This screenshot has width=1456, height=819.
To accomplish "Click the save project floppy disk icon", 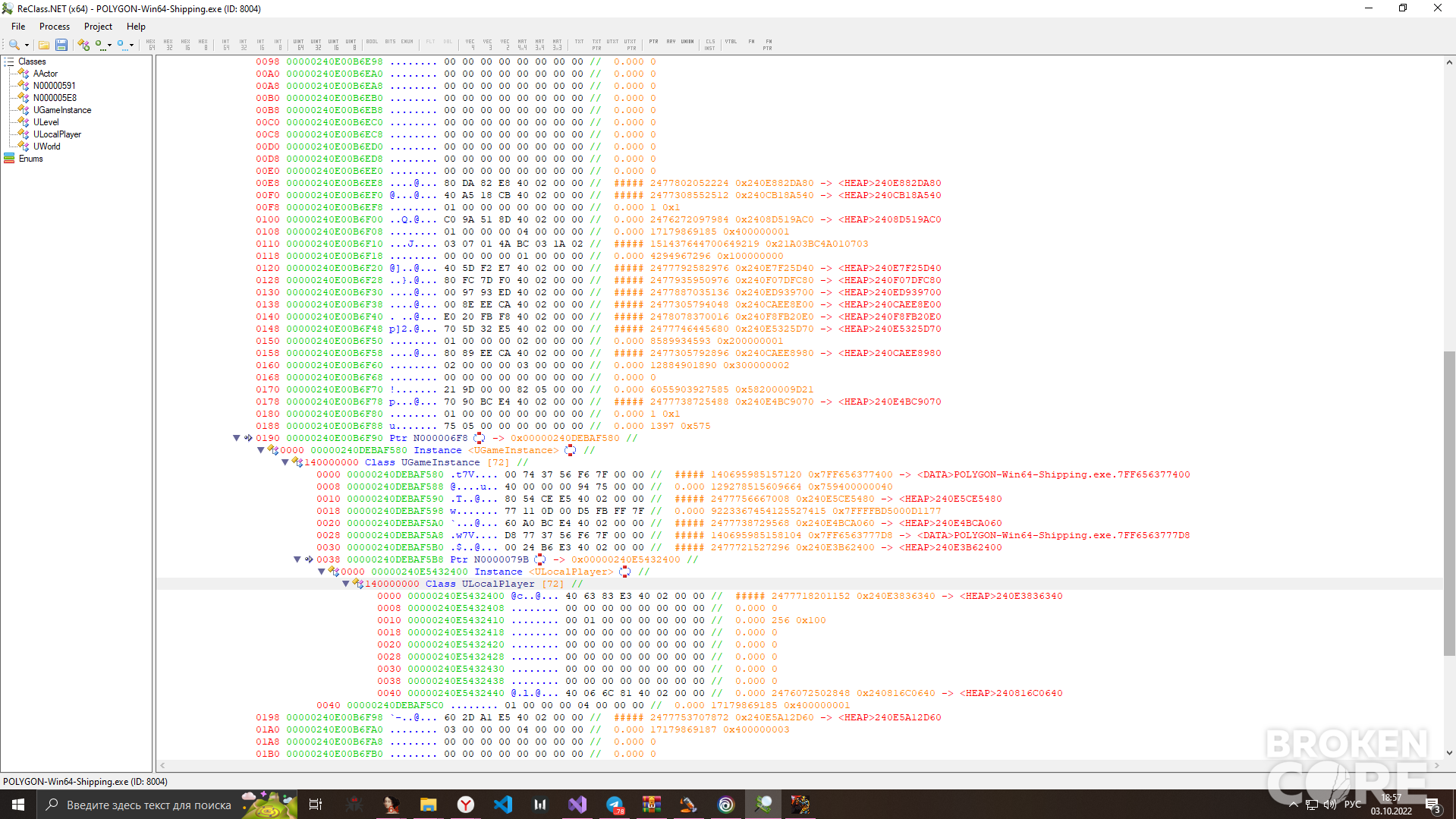I will (61, 46).
